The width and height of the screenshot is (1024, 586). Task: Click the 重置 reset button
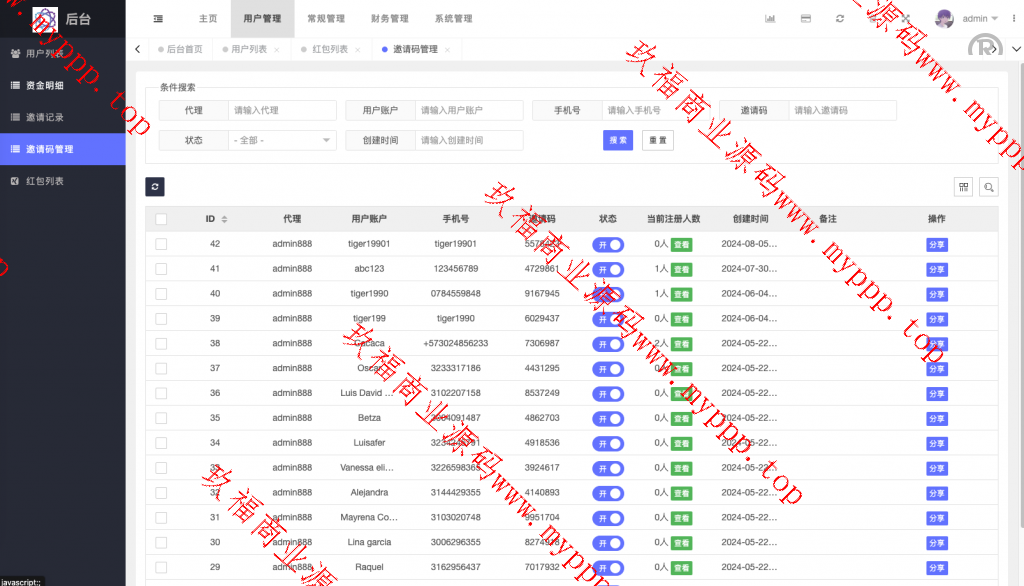click(x=657, y=141)
